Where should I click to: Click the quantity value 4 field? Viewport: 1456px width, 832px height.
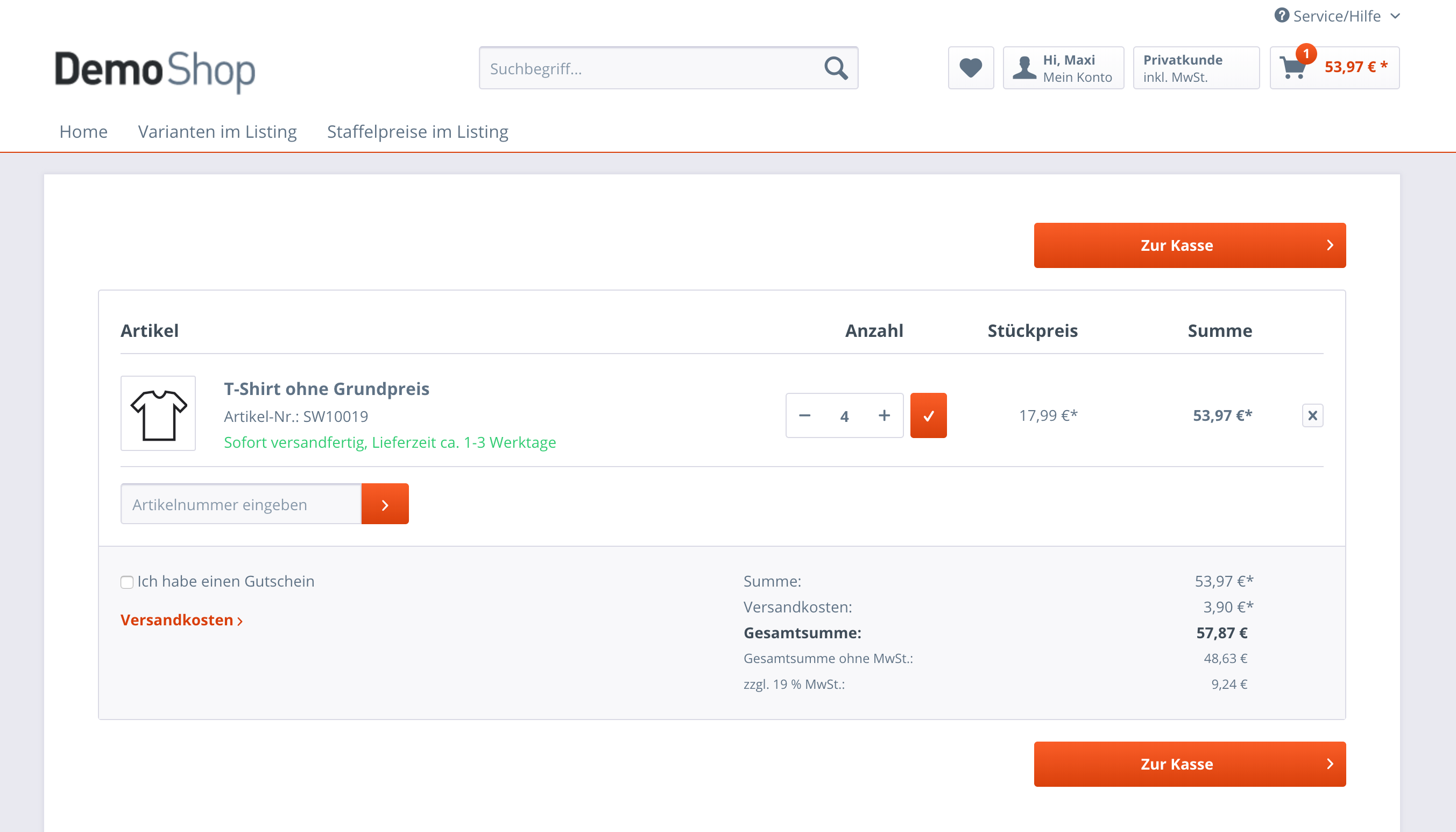click(x=844, y=416)
